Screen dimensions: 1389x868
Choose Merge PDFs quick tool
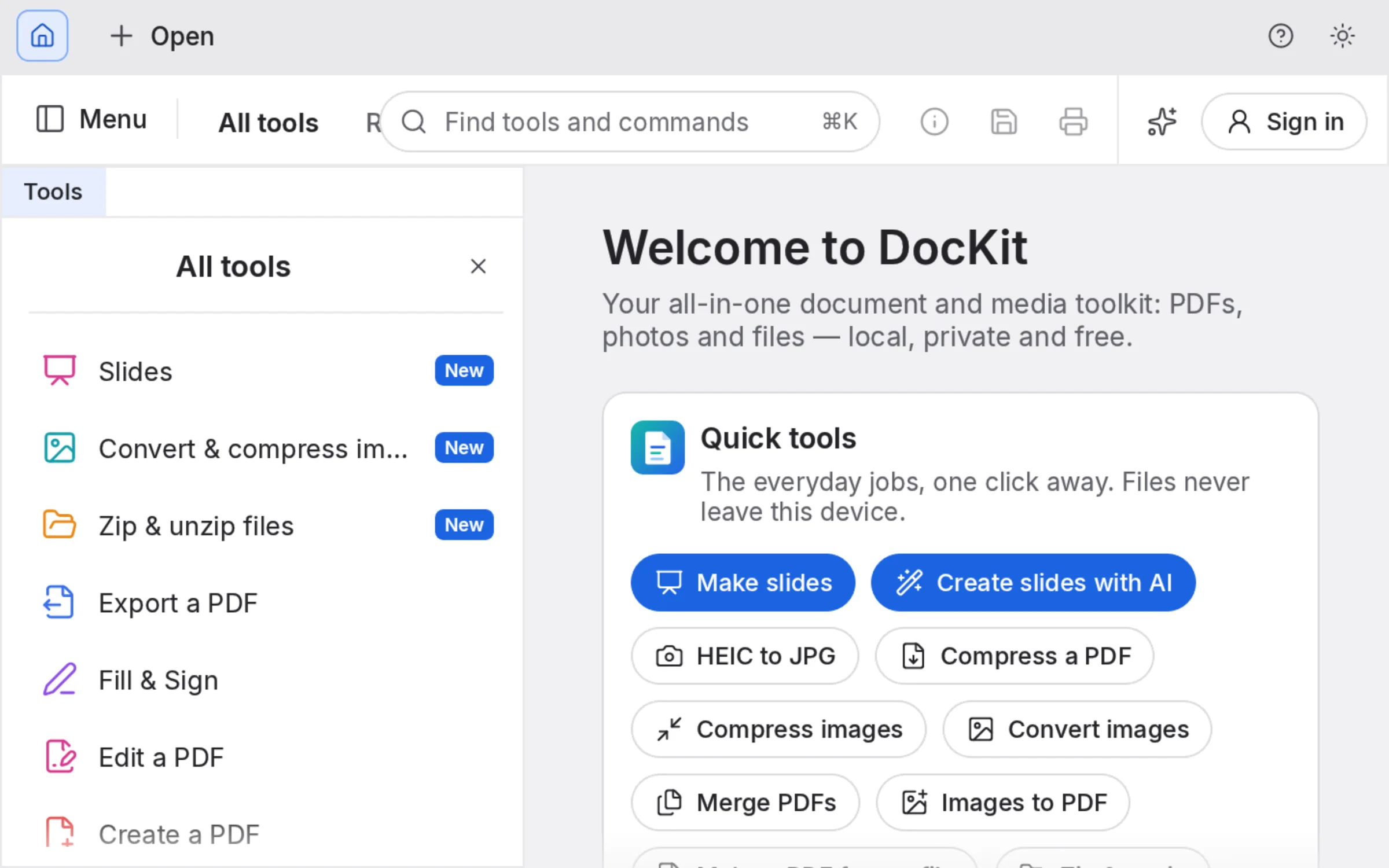745,803
